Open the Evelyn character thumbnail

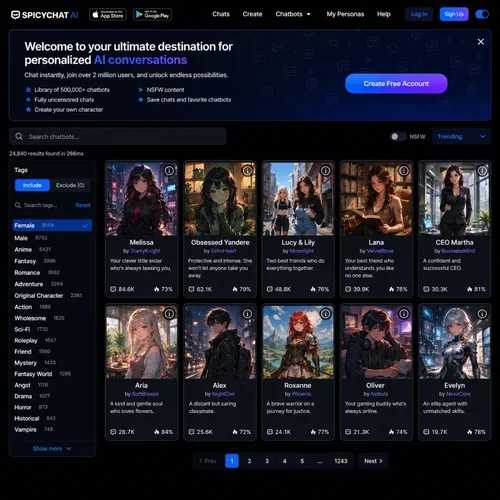point(455,342)
